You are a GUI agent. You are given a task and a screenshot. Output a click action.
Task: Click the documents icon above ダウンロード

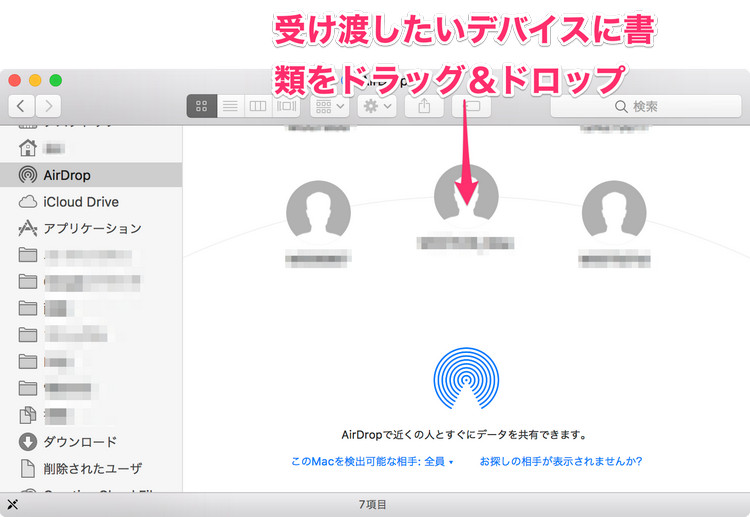tap(28, 415)
